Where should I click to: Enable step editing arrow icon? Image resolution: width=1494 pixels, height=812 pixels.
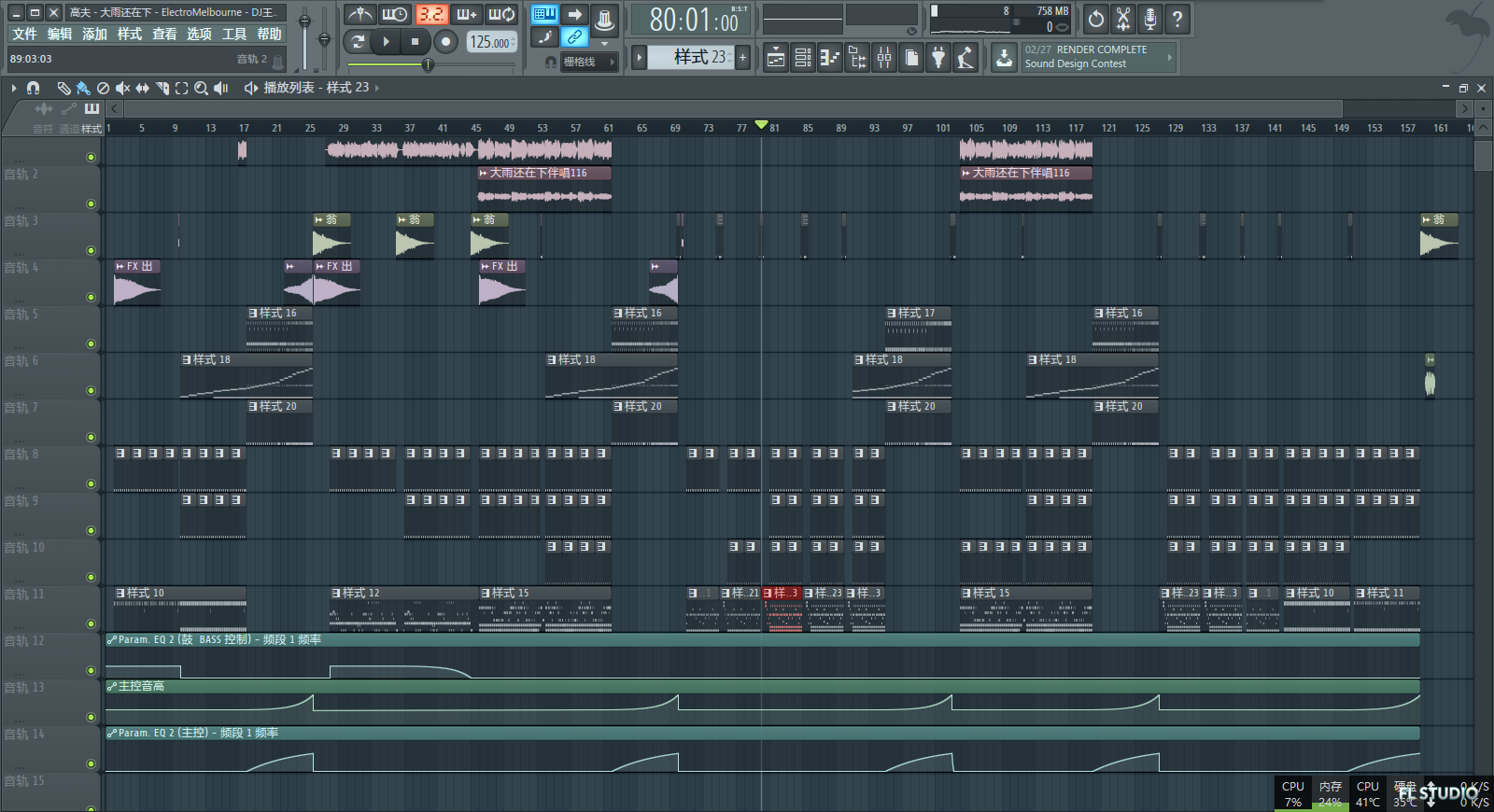point(574,14)
